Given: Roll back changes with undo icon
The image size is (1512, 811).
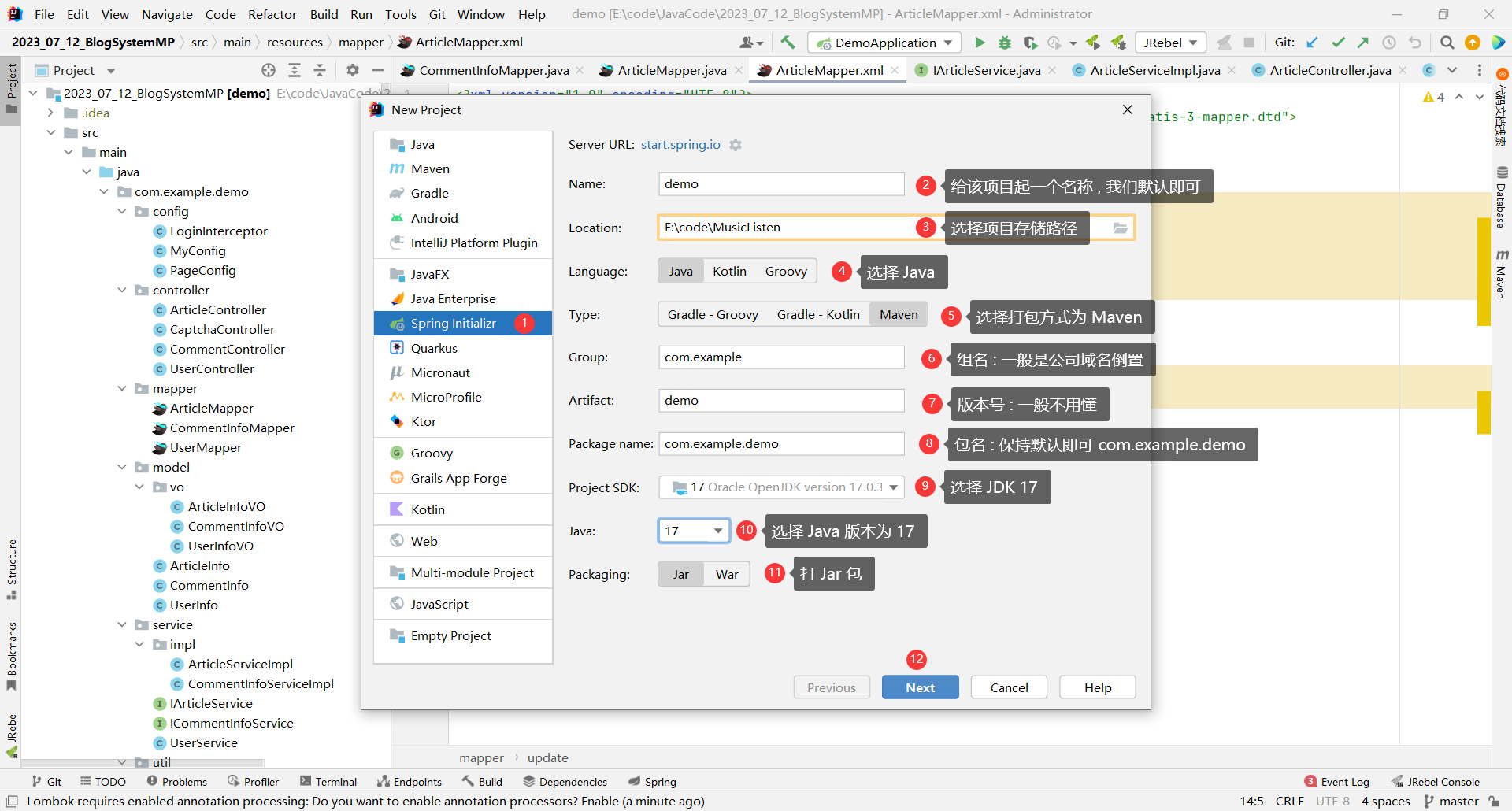Looking at the screenshot, I should (x=1415, y=43).
